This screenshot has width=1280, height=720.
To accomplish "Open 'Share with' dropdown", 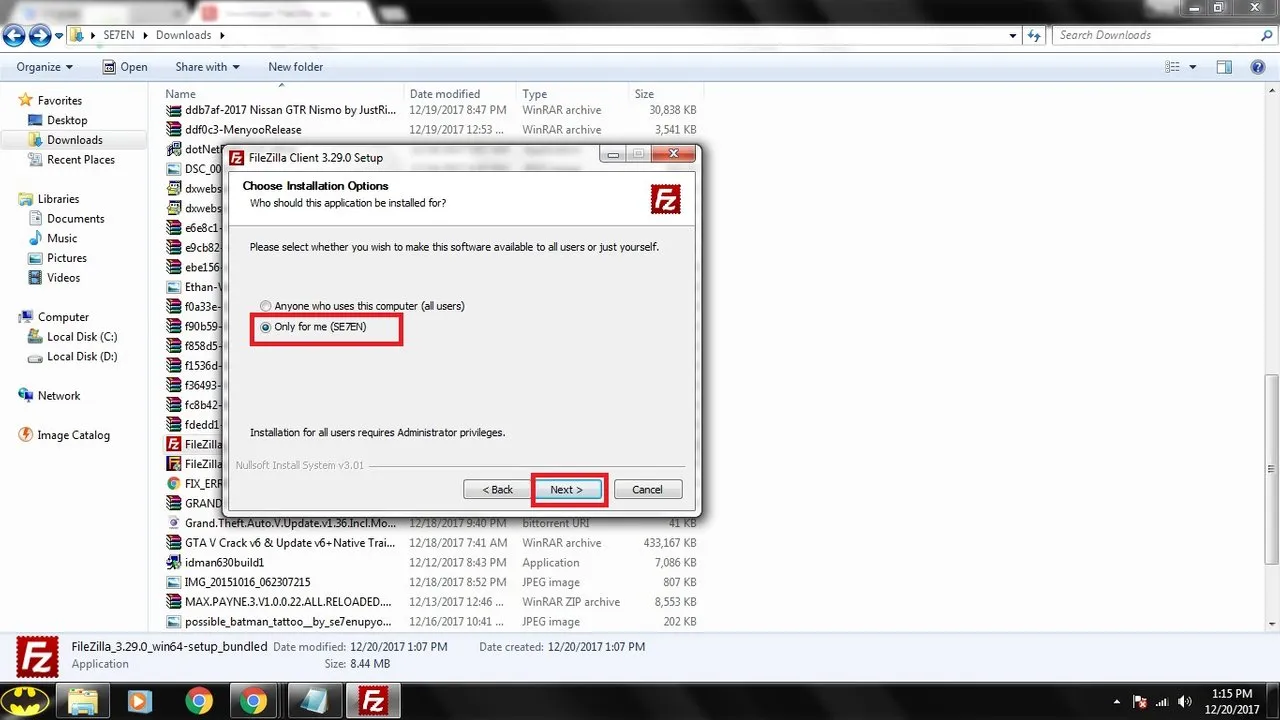I will [x=207, y=67].
